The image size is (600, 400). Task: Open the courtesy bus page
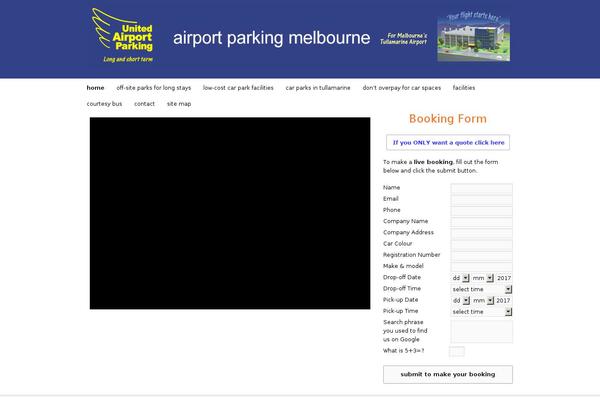click(104, 104)
